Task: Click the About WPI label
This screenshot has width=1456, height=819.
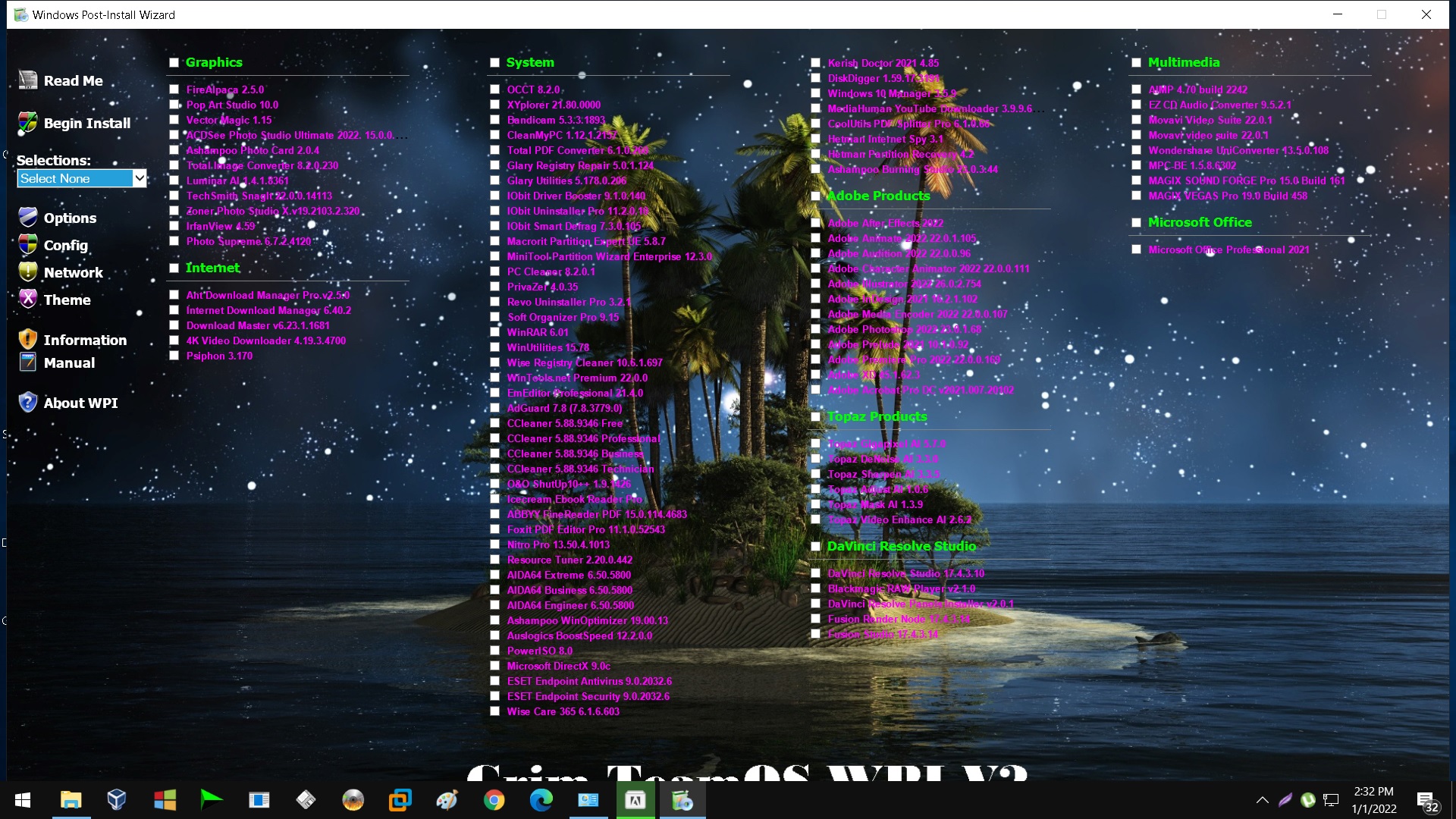Action: (81, 403)
